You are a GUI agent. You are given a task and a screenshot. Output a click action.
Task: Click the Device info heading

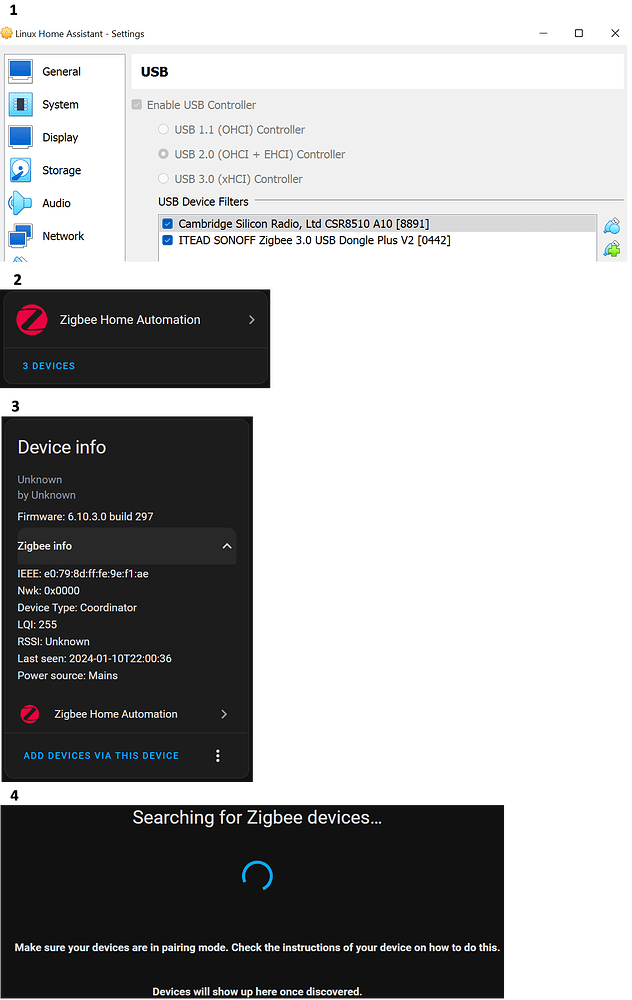(62, 447)
